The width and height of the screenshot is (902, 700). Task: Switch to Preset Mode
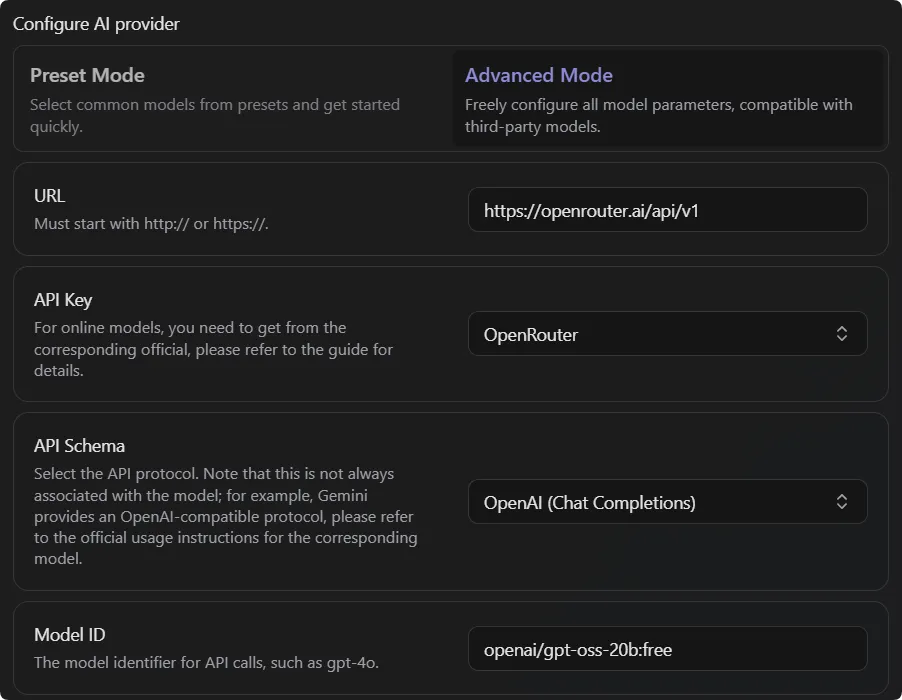87,76
